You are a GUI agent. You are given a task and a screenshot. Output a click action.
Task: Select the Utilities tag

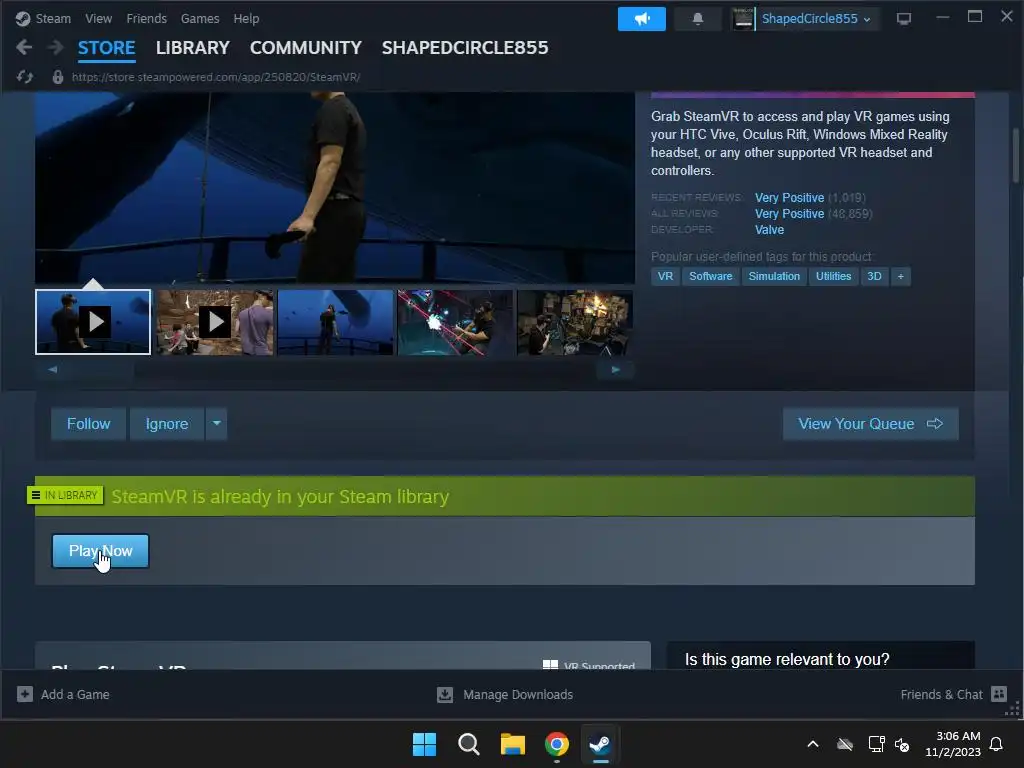pyautogui.click(x=833, y=276)
